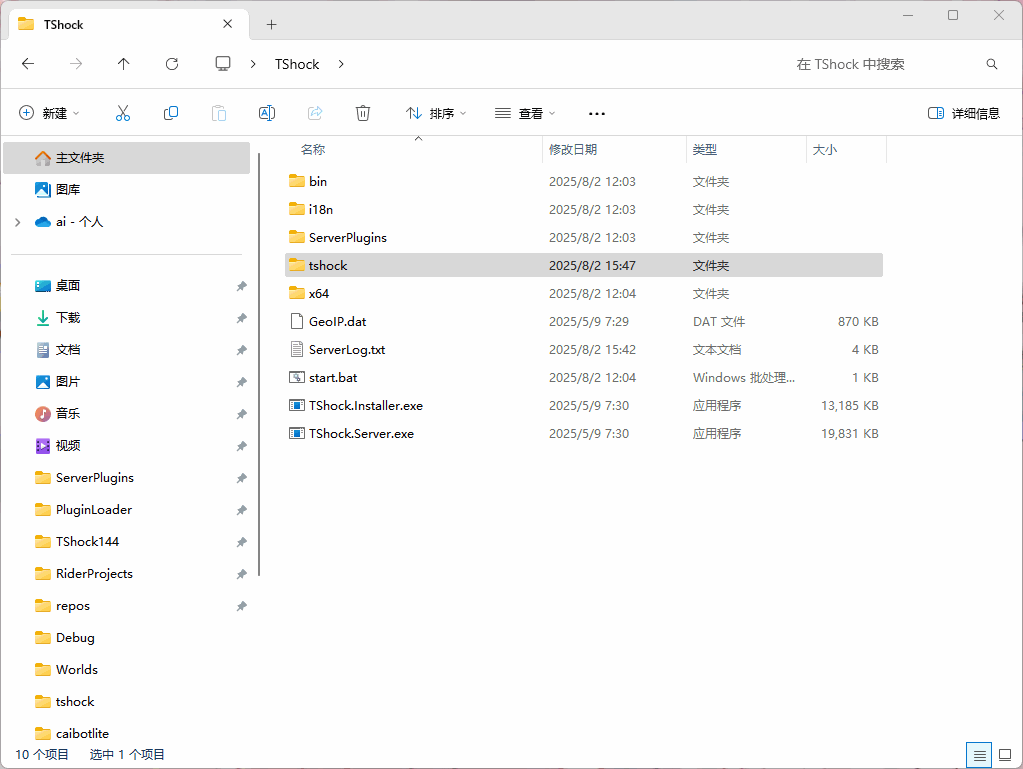Select the bin folder icon

click(297, 181)
